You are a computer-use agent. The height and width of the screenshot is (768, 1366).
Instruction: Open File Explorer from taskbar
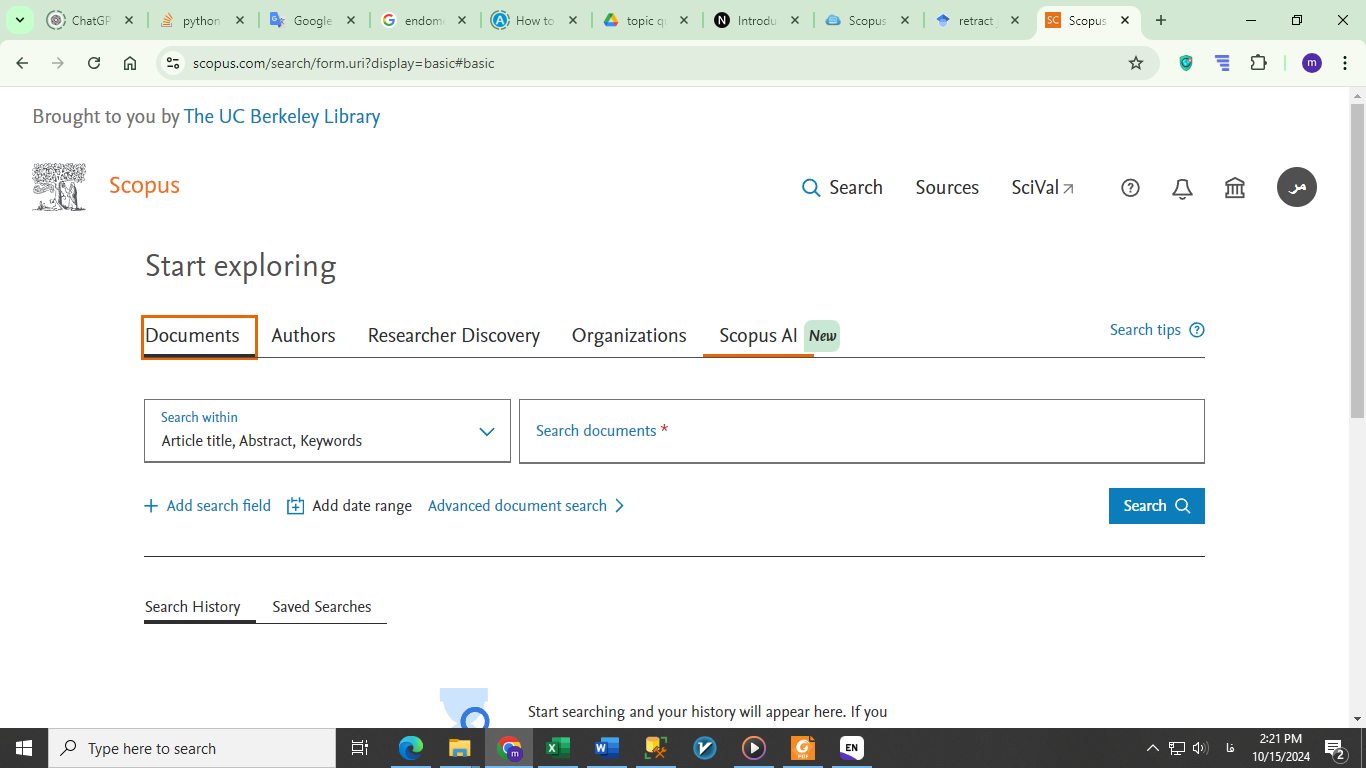point(460,748)
